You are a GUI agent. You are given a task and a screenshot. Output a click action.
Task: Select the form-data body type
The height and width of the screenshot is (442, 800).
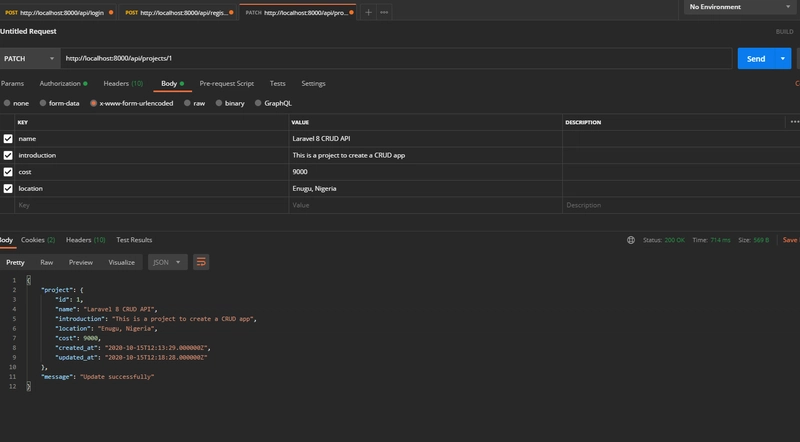pos(59,103)
